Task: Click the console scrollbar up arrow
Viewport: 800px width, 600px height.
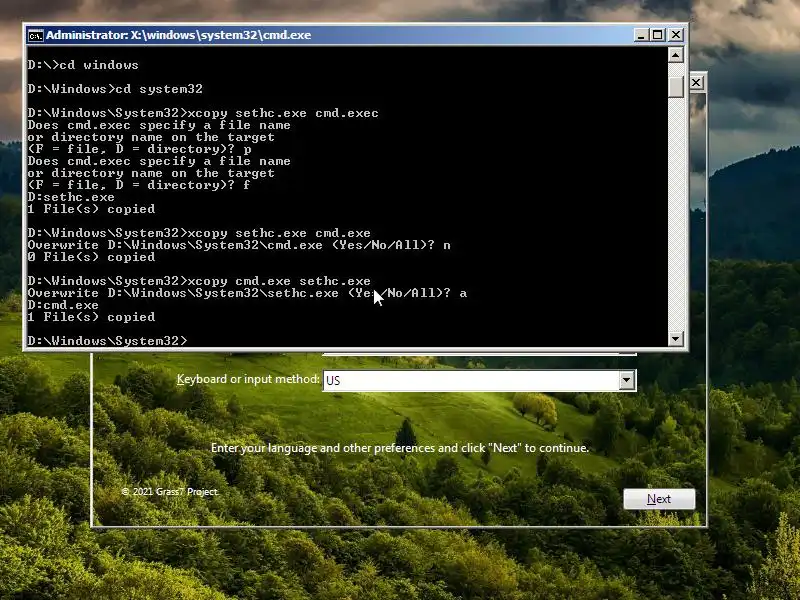Action: tap(676, 55)
